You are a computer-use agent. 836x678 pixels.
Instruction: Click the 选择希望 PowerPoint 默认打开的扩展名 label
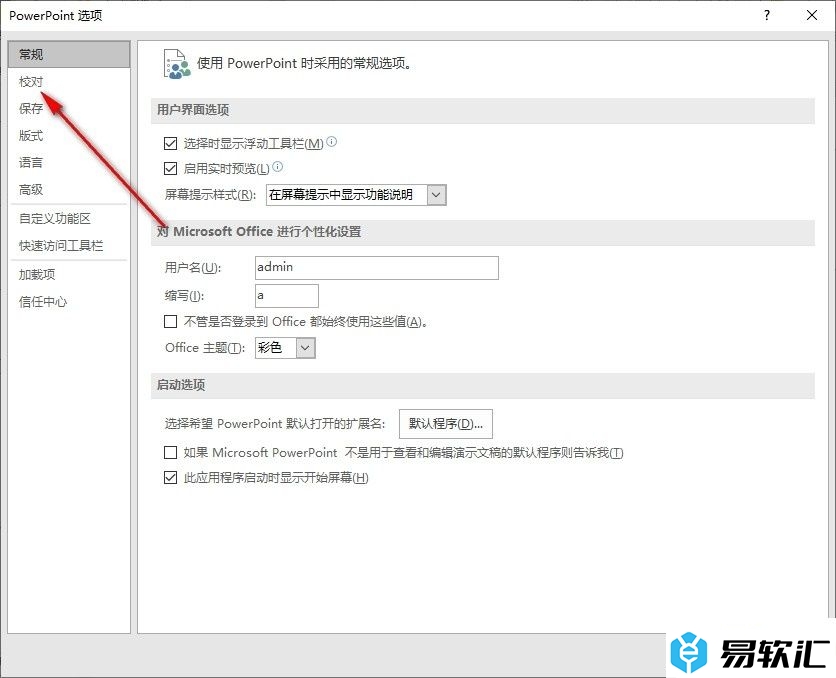(275, 424)
